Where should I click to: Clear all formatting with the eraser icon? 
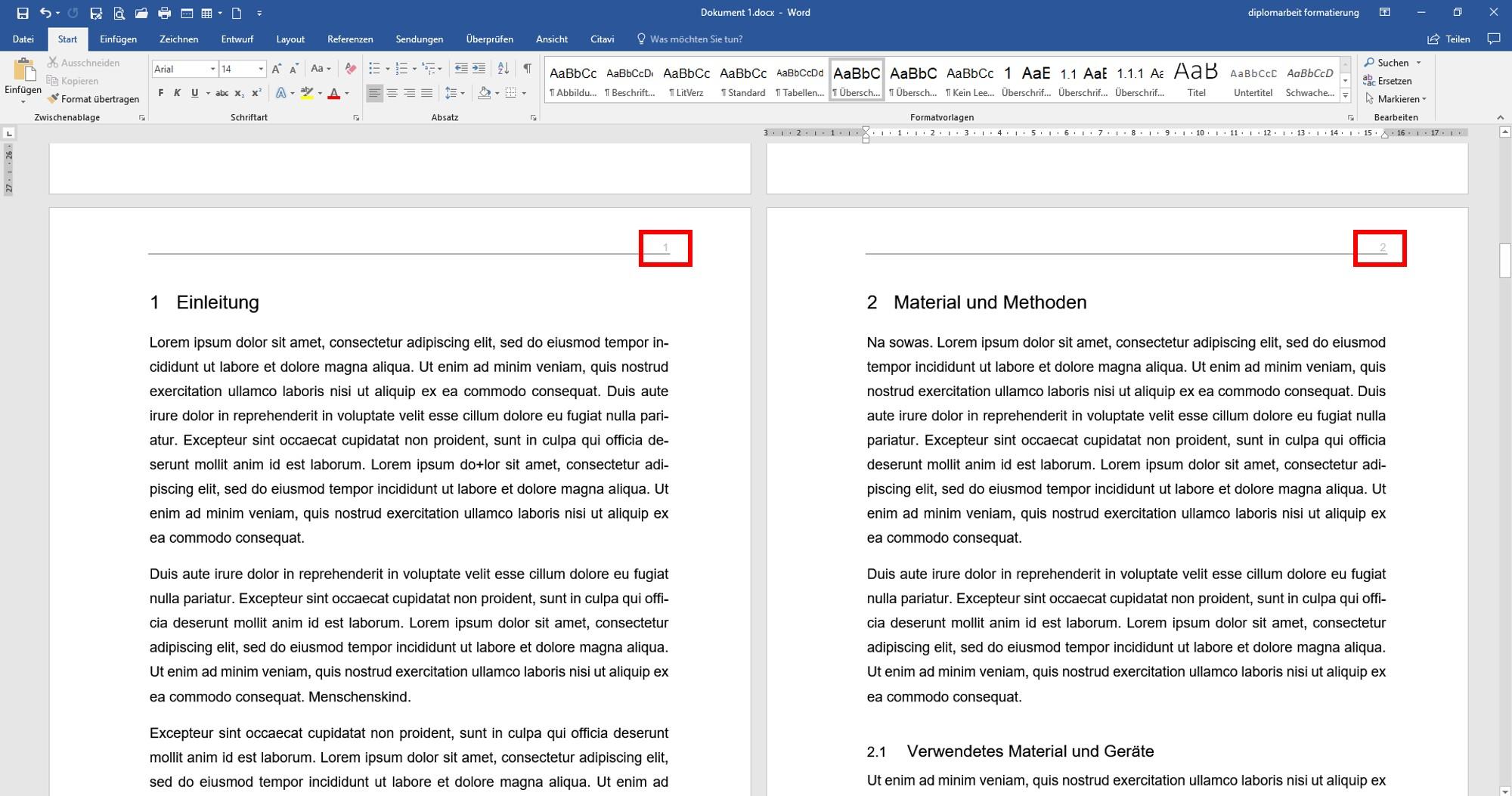tap(350, 69)
